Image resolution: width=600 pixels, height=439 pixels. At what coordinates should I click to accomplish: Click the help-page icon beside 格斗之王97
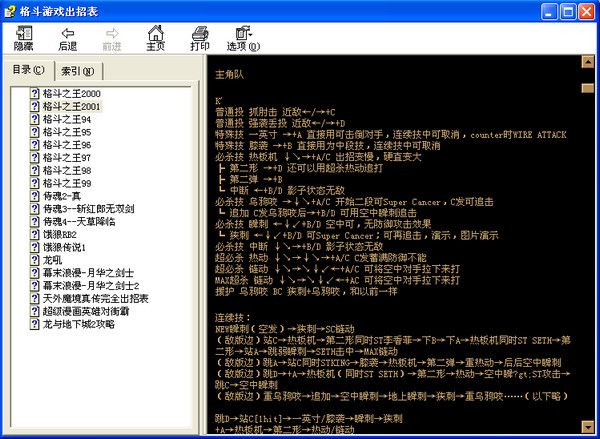pyautogui.click(x=35, y=157)
